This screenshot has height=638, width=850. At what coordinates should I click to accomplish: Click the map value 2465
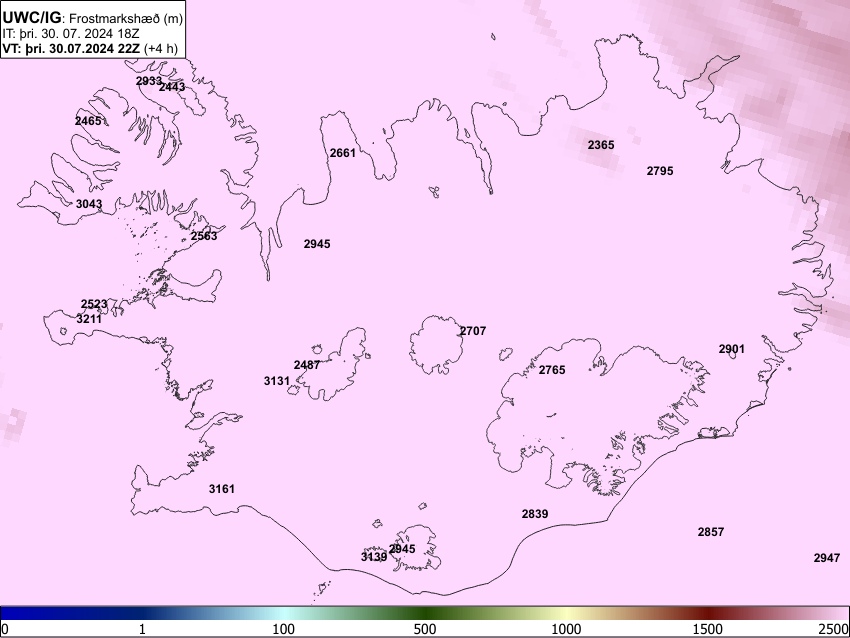[x=88, y=121]
